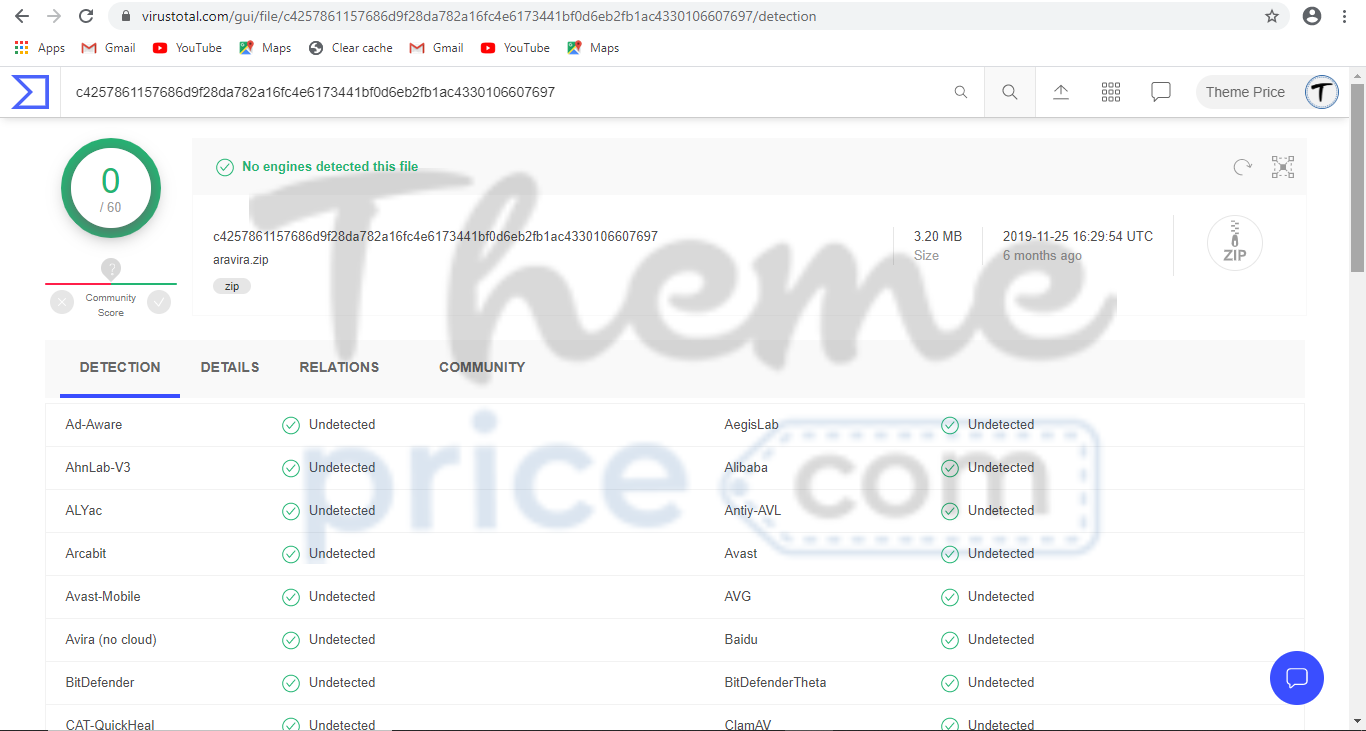
Task: Switch to the DETECTION tab
Action: (120, 367)
